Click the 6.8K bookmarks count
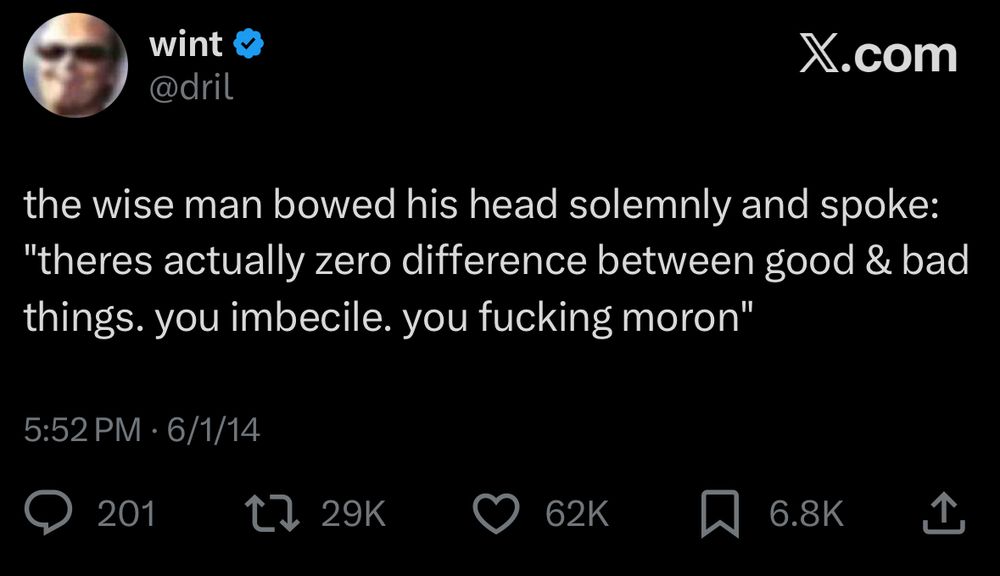Image resolution: width=1000 pixels, height=576 pixels. [806, 514]
